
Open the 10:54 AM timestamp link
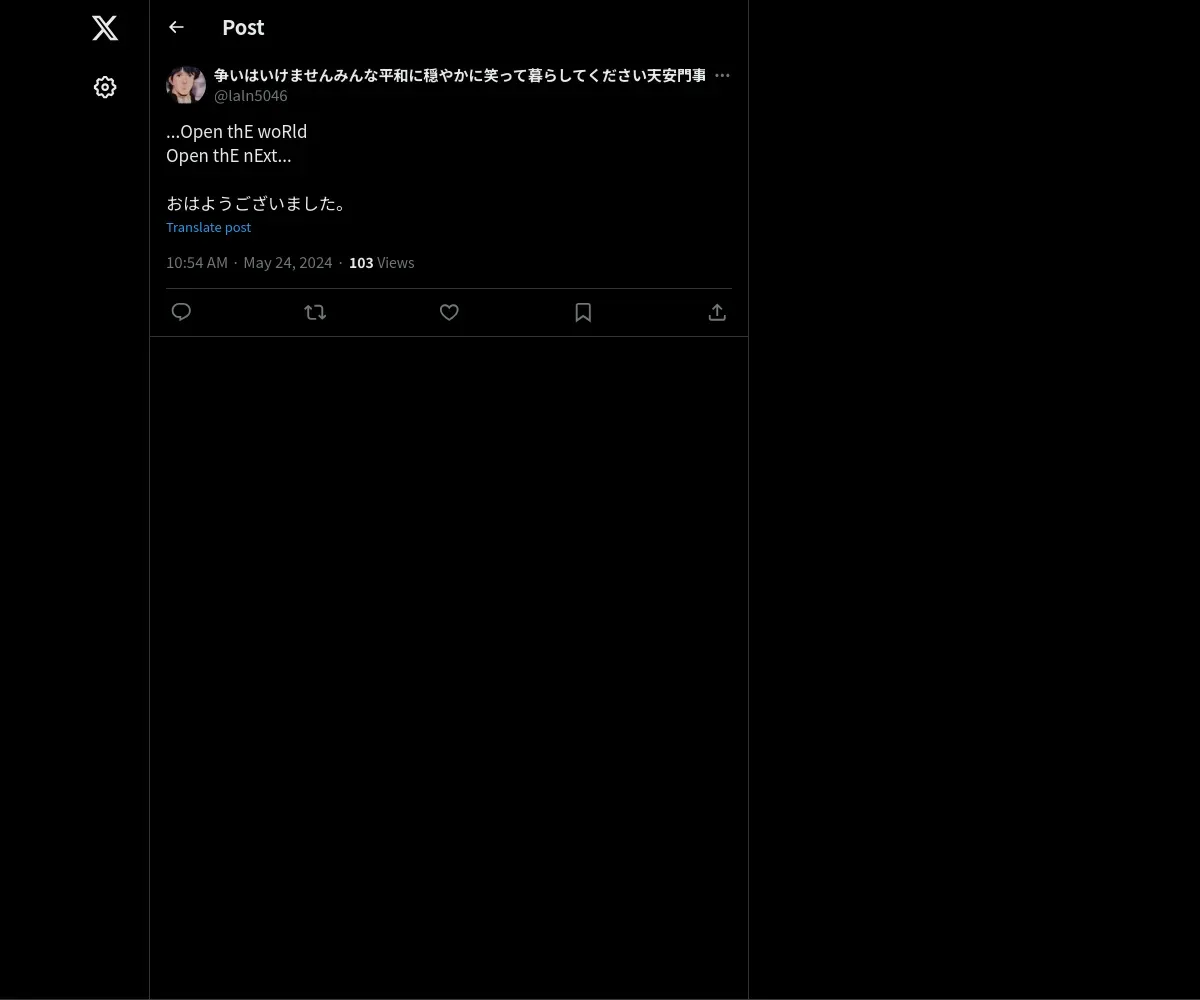point(197,262)
